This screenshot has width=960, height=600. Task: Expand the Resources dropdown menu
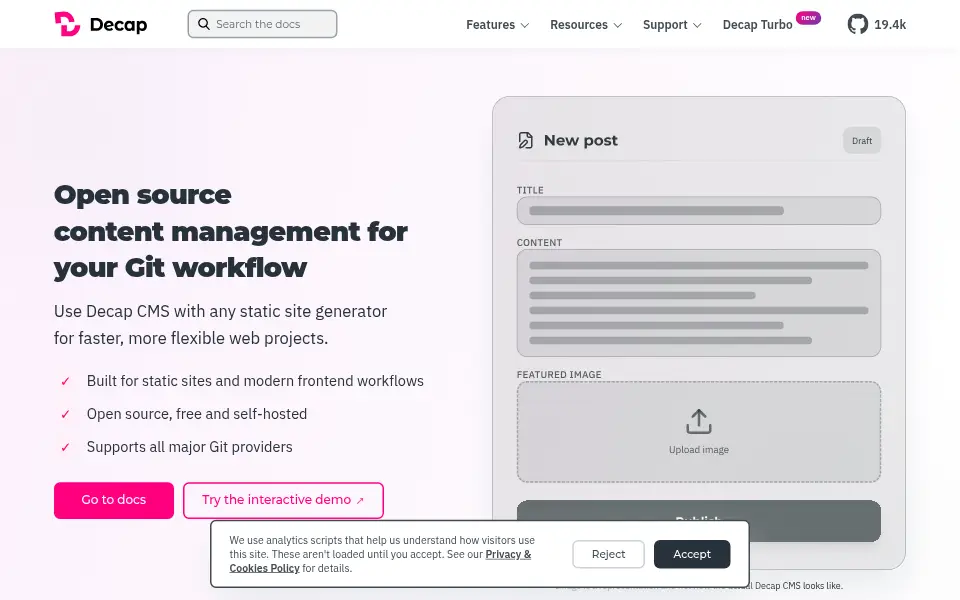[586, 25]
